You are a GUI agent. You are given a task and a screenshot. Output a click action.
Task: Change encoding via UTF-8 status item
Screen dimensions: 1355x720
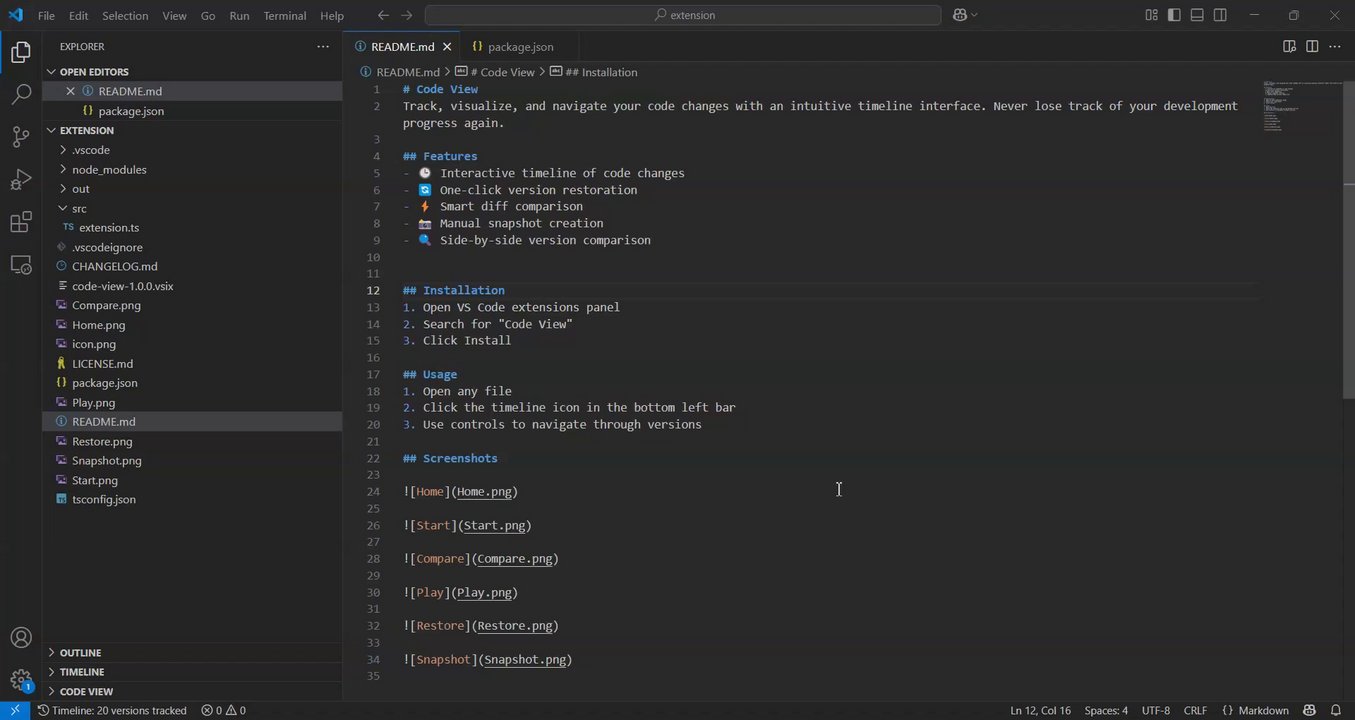(1155, 710)
